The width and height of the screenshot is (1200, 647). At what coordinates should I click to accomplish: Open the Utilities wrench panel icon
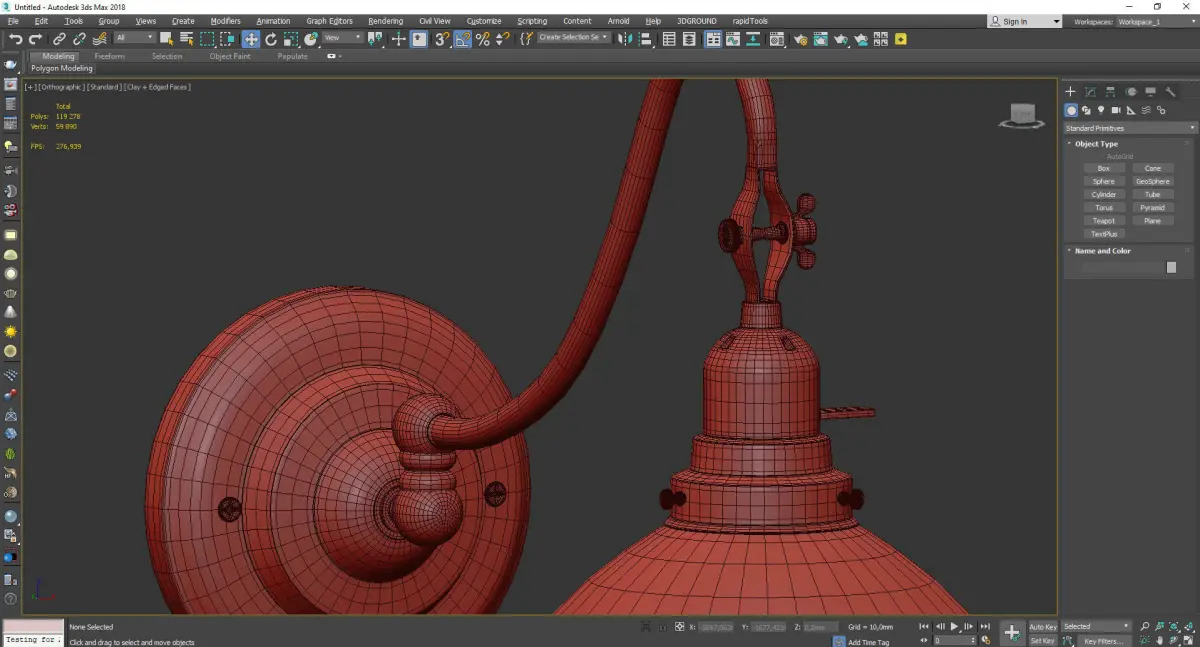(x=1170, y=92)
